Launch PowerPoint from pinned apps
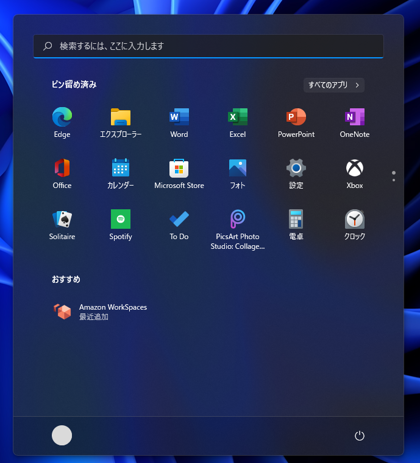The height and width of the screenshot is (463, 420). point(296,122)
